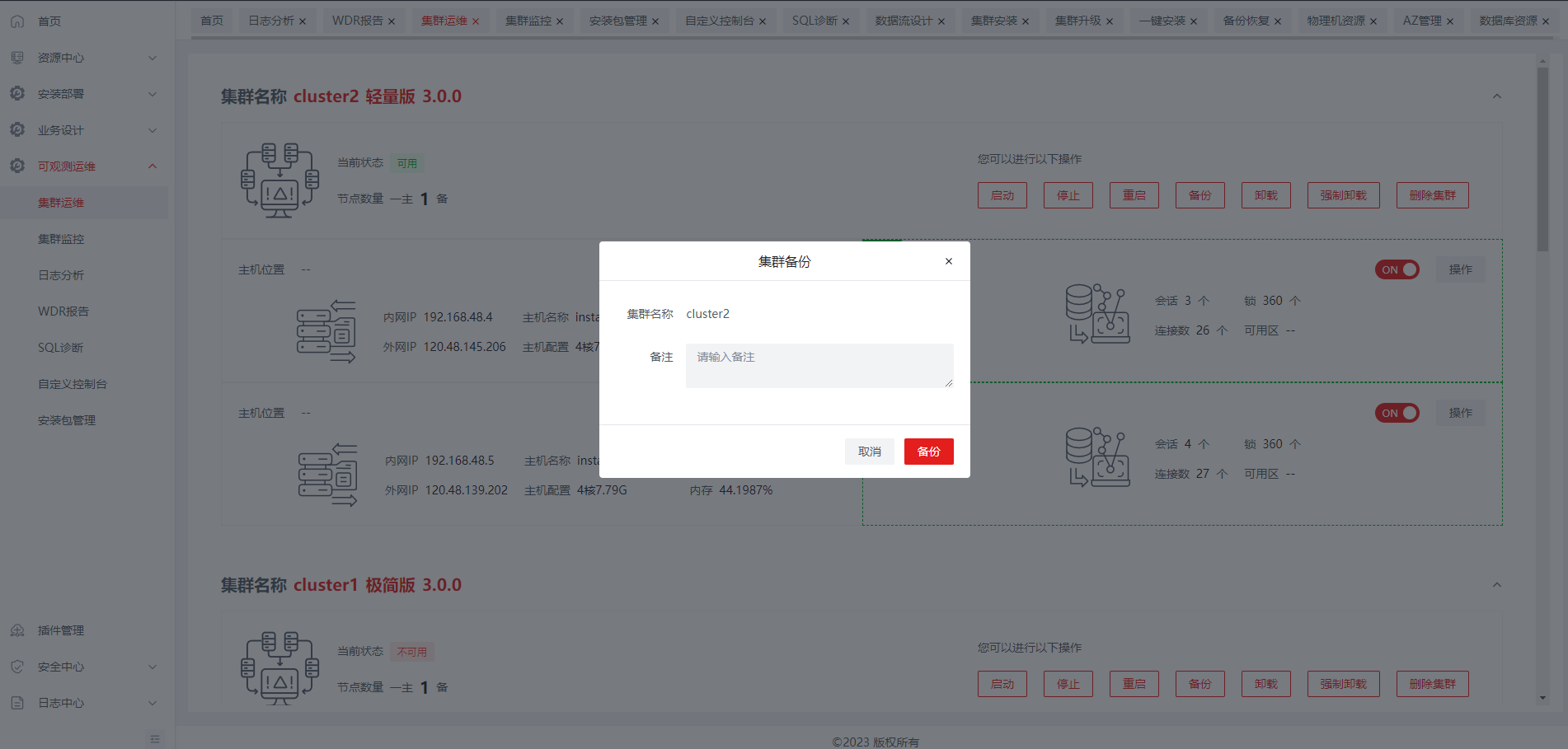Image resolution: width=1568 pixels, height=749 pixels.
Task: Close the 集群备份 dialog with X
Action: coord(948,261)
